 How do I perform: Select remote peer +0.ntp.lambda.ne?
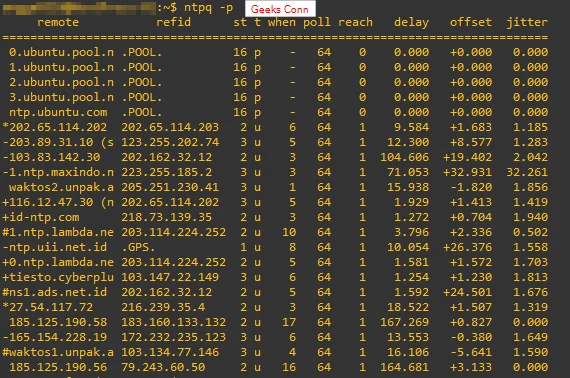point(58,262)
